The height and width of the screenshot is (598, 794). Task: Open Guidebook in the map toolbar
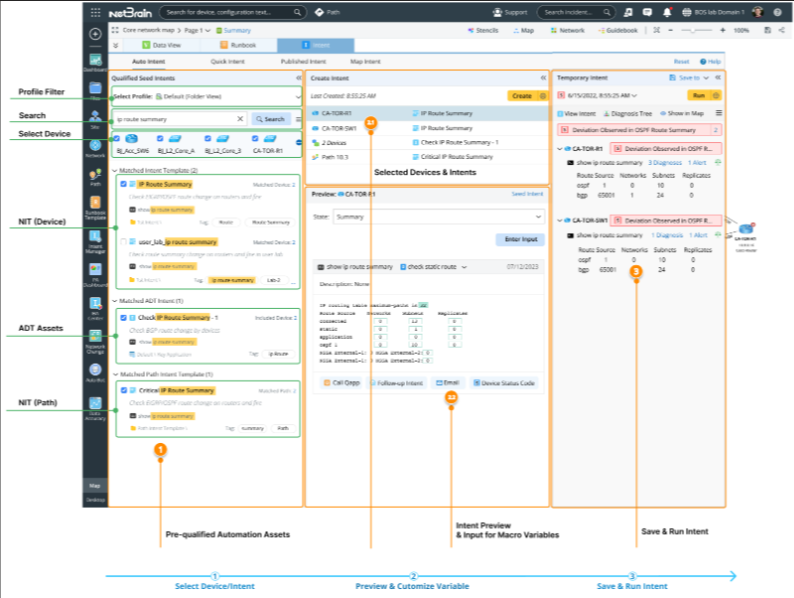(618, 30)
